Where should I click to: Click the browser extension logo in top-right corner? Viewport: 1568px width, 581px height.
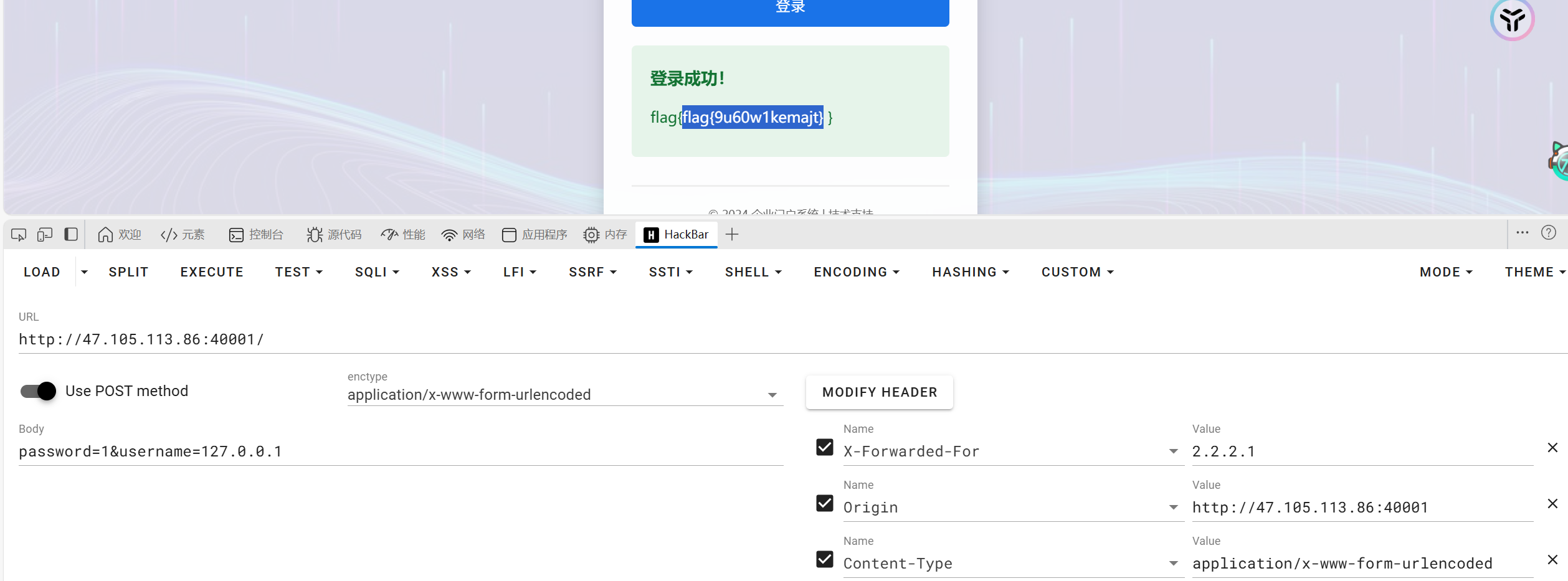point(1512,20)
